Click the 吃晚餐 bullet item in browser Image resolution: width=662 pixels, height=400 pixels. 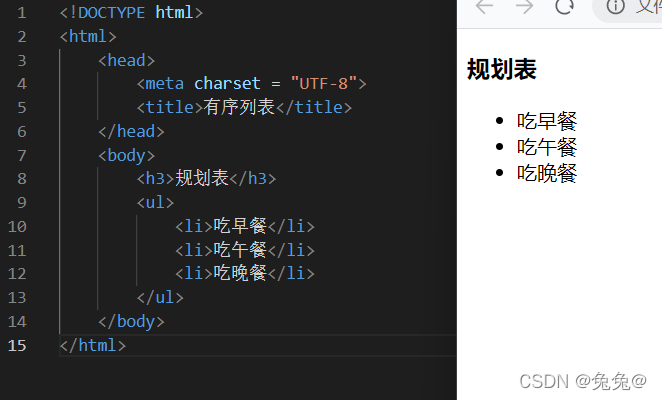click(547, 173)
